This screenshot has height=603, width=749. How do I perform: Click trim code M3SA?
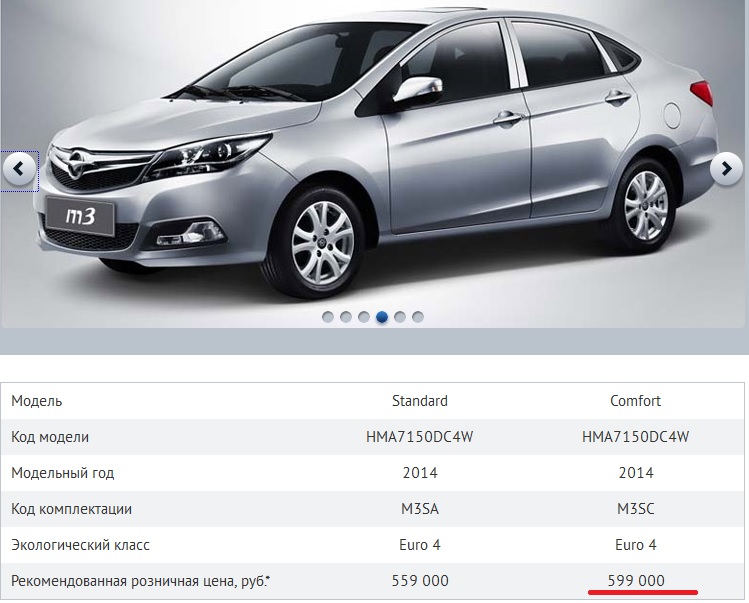pos(420,509)
